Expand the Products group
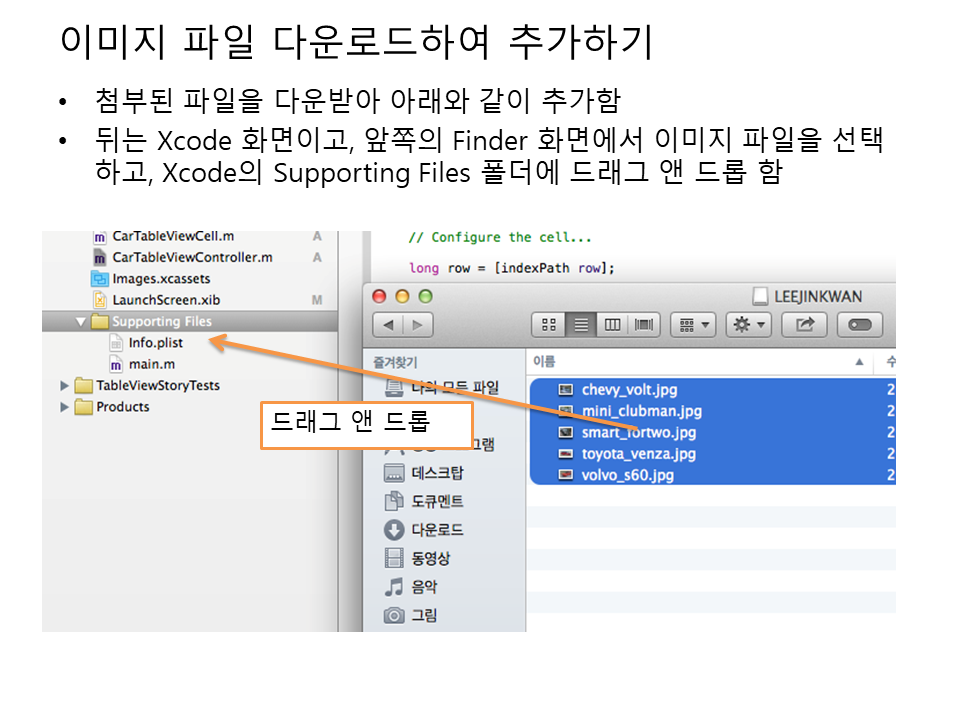Viewport: 960px width, 720px height. (x=65, y=407)
